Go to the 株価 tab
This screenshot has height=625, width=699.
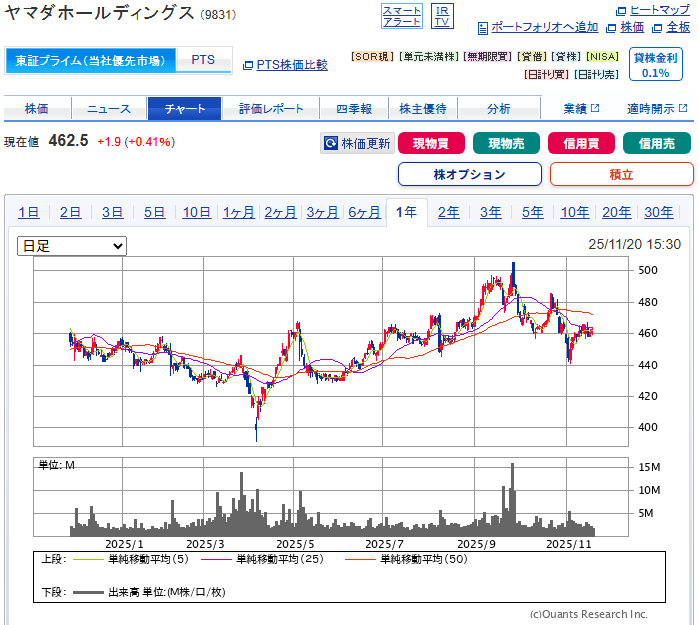point(37,108)
